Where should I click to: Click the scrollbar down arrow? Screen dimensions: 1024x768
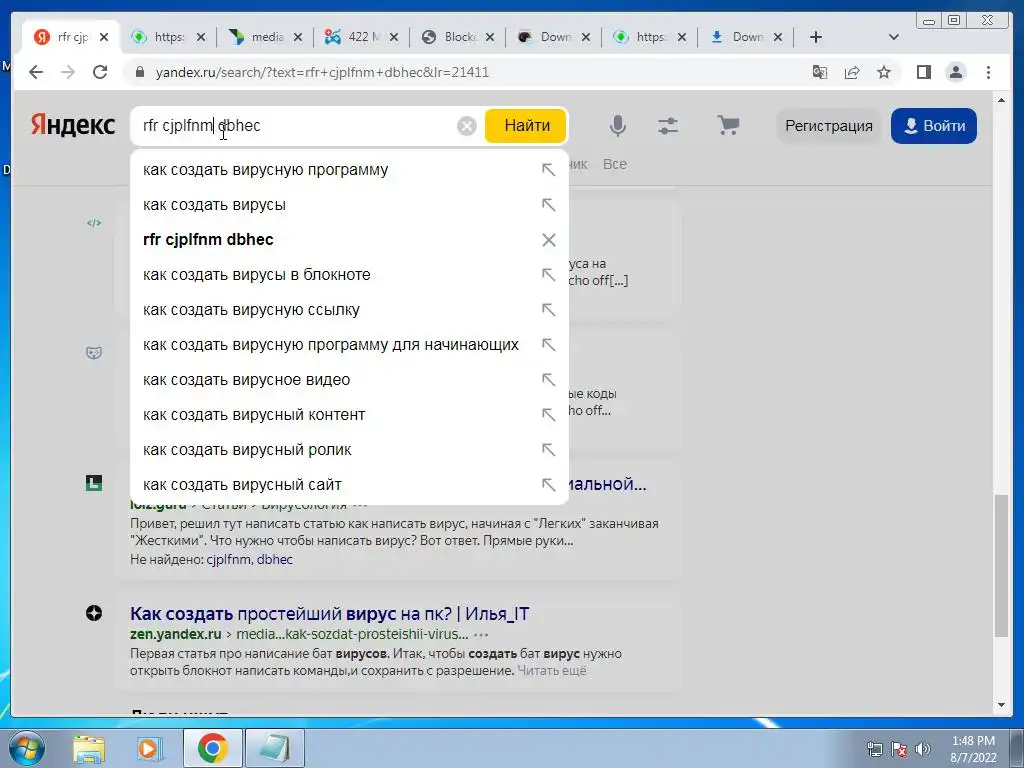point(1001,705)
